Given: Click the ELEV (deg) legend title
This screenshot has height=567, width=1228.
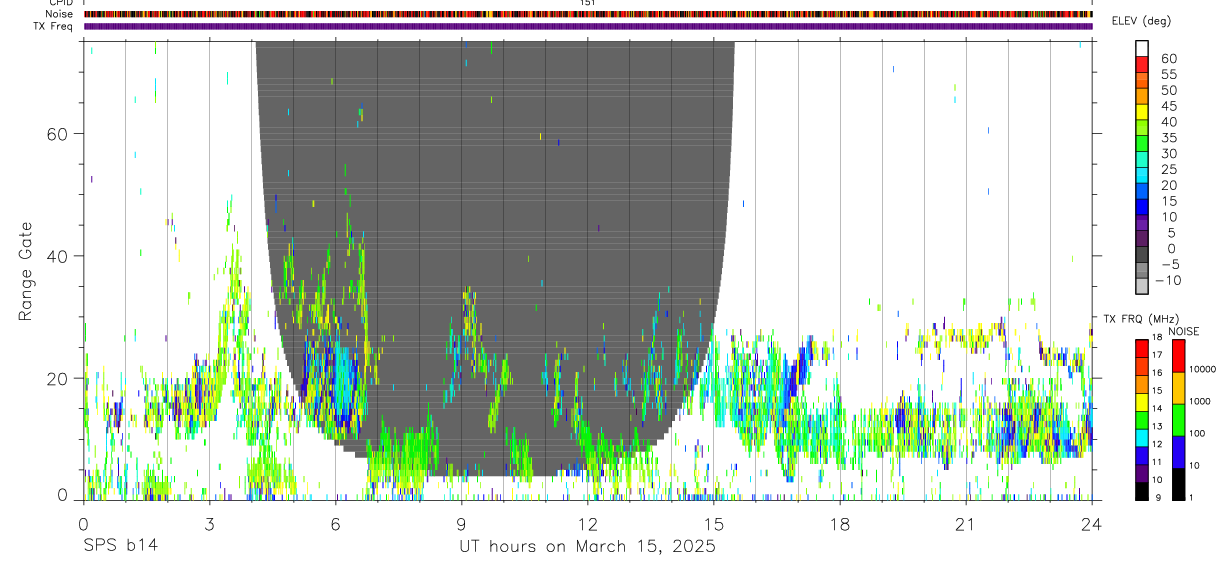Looking at the screenshot, I should pos(1142,21).
